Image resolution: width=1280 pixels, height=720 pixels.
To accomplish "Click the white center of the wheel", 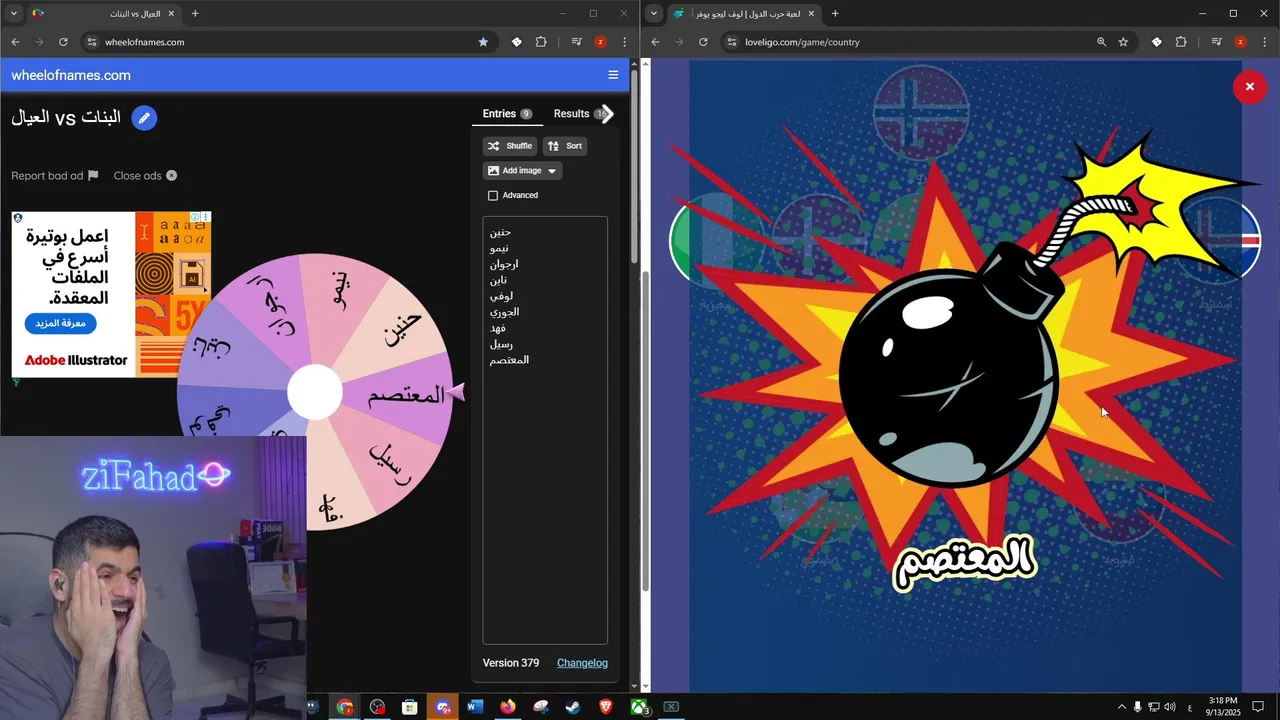I will click(315, 392).
